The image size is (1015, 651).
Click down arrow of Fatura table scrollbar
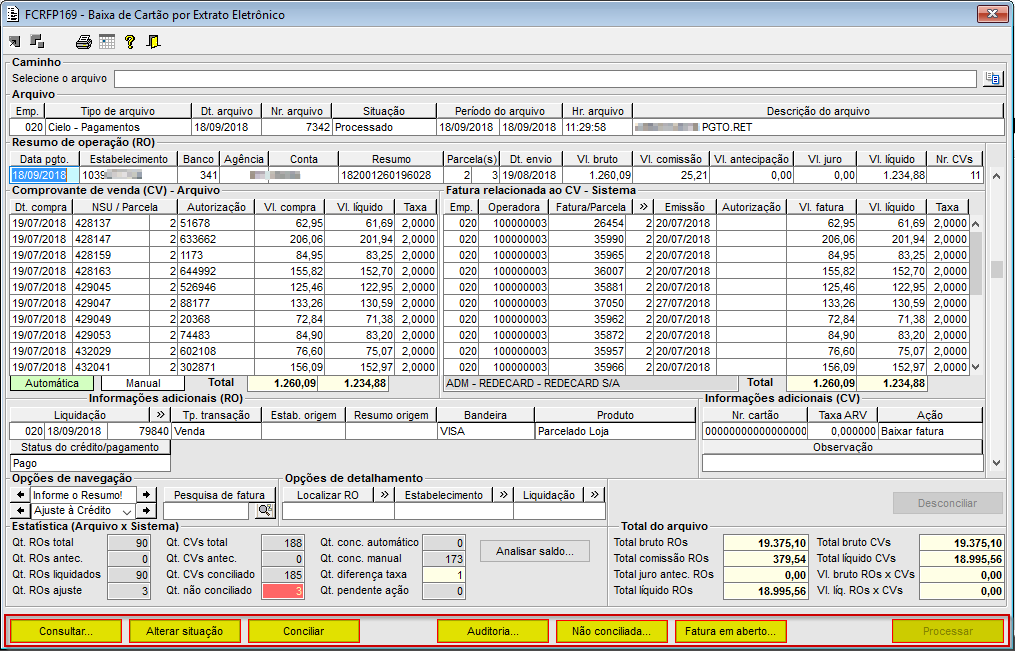pos(976,368)
